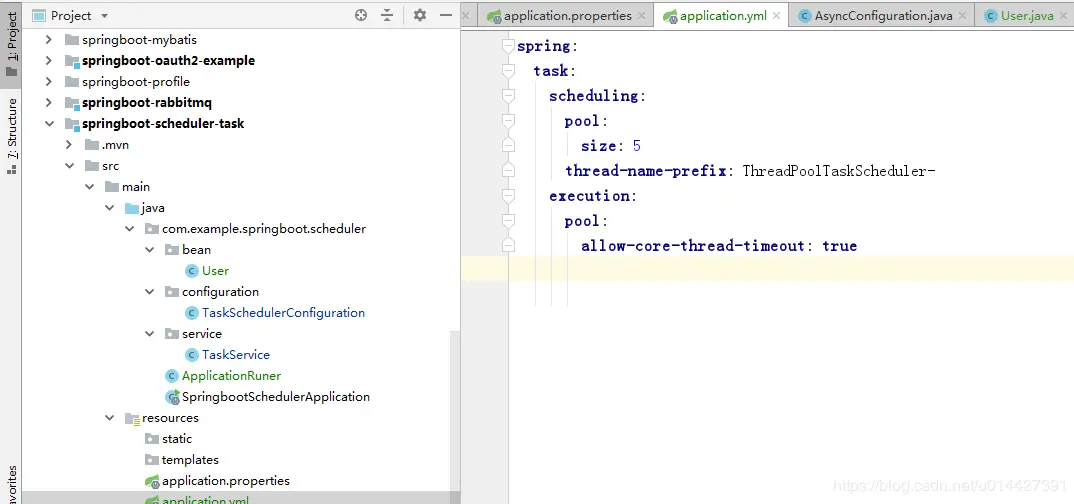Click the Spring leaf icon of application.properties in tree
Screen dimensions: 1074x504
tap(152, 481)
